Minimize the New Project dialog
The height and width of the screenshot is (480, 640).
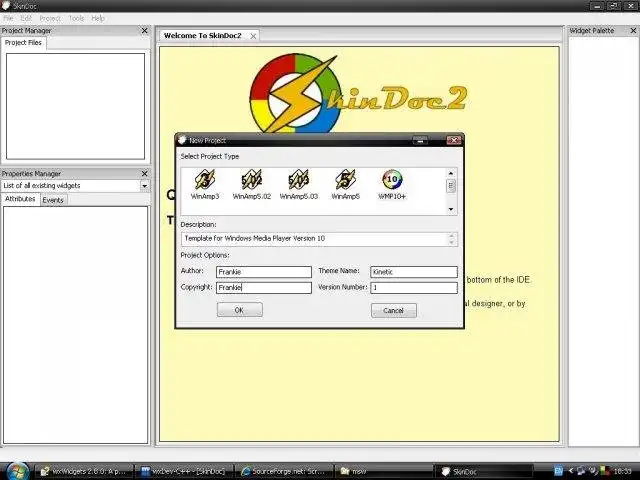(420, 140)
